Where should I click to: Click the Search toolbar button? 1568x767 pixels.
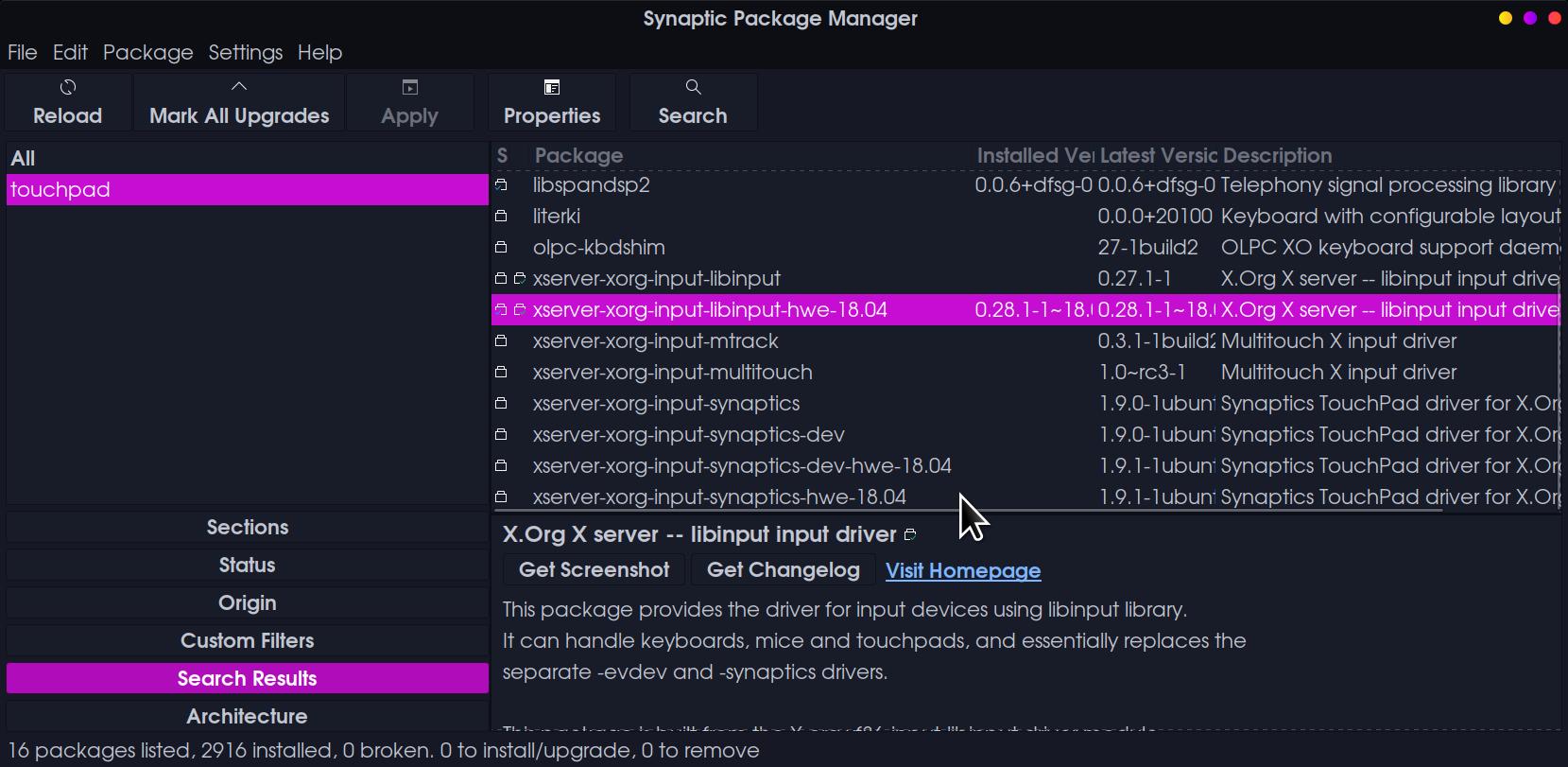coord(693,102)
